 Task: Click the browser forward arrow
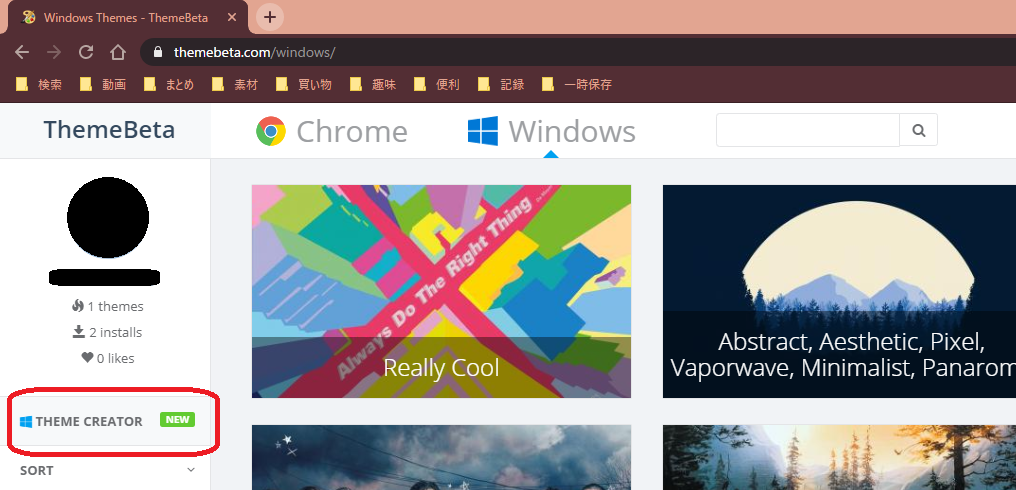(54, 52)
